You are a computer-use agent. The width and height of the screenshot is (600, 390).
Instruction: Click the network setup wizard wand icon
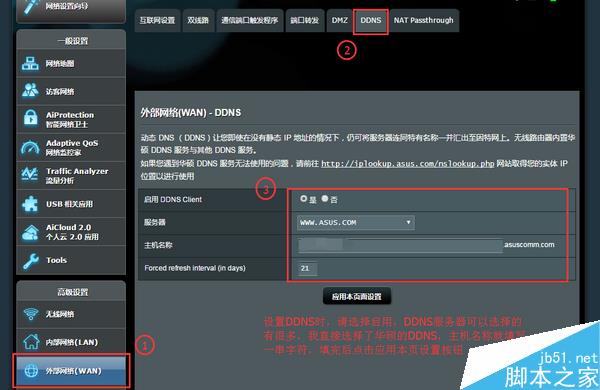coord(31,6)
